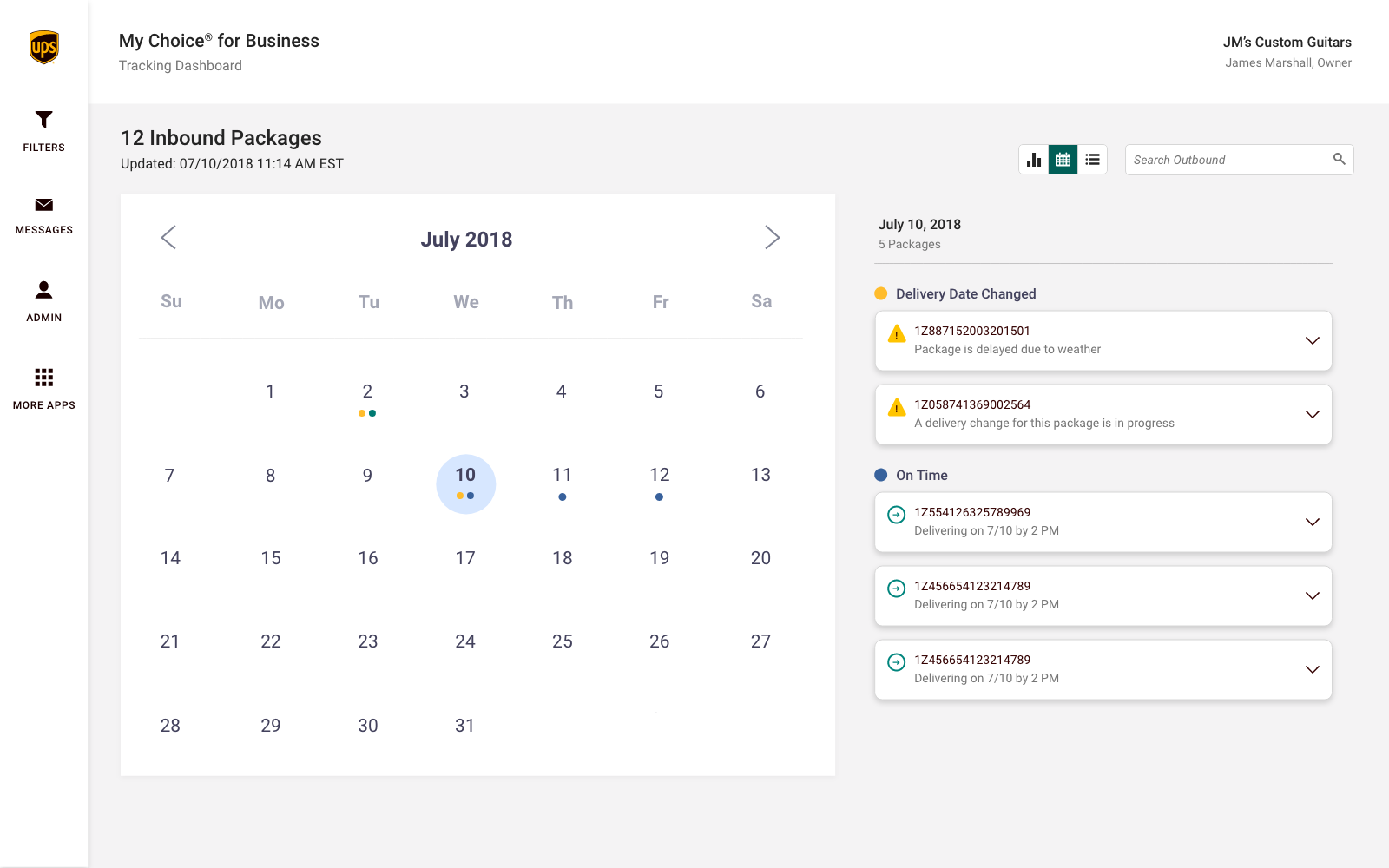The image size is (1389, 868).
Task: Switch to bar chart view
Action: click(1034, 160)
